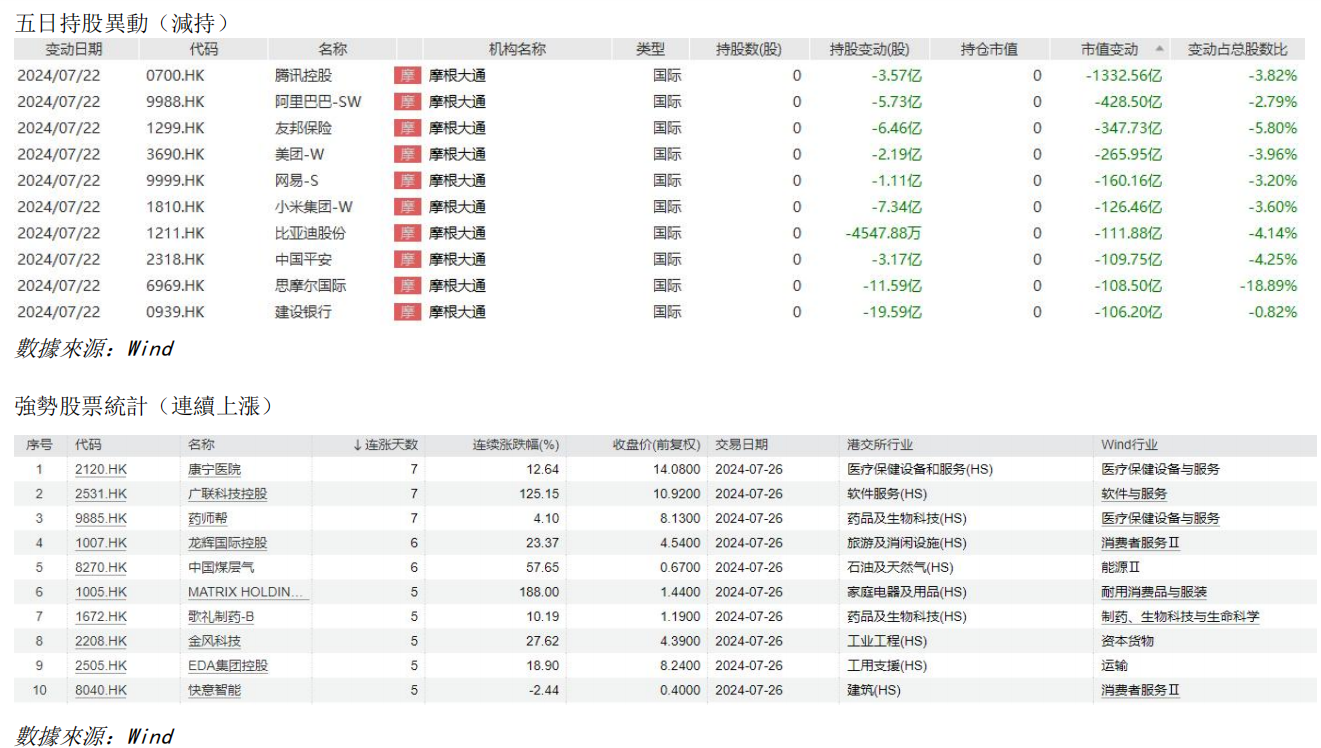The image size is (1321, 748).
Task: Select the 188.00 consecutive gain cell
Action: [541, 592]
